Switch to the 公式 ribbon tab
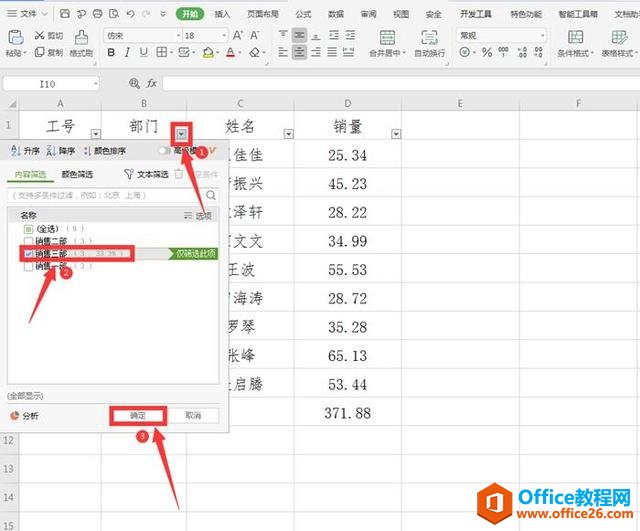 coord(303,14)
